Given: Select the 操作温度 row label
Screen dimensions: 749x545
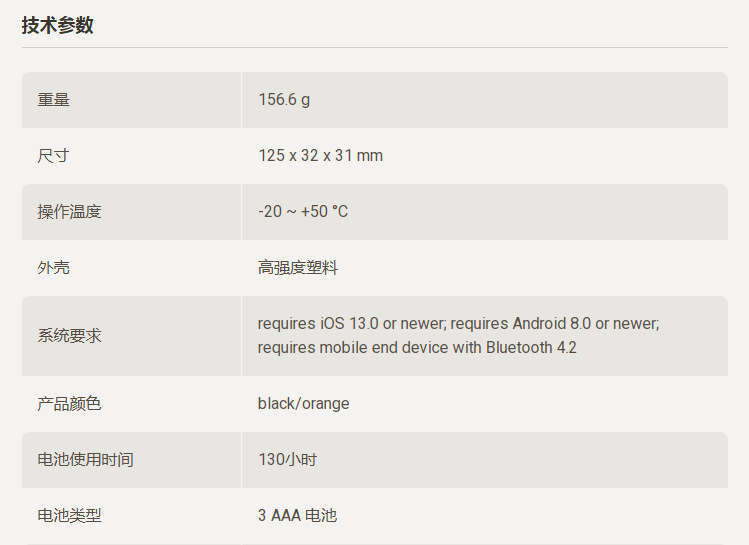Looking at the screenshot, I should pyautogui.click(x=70, y=212).
